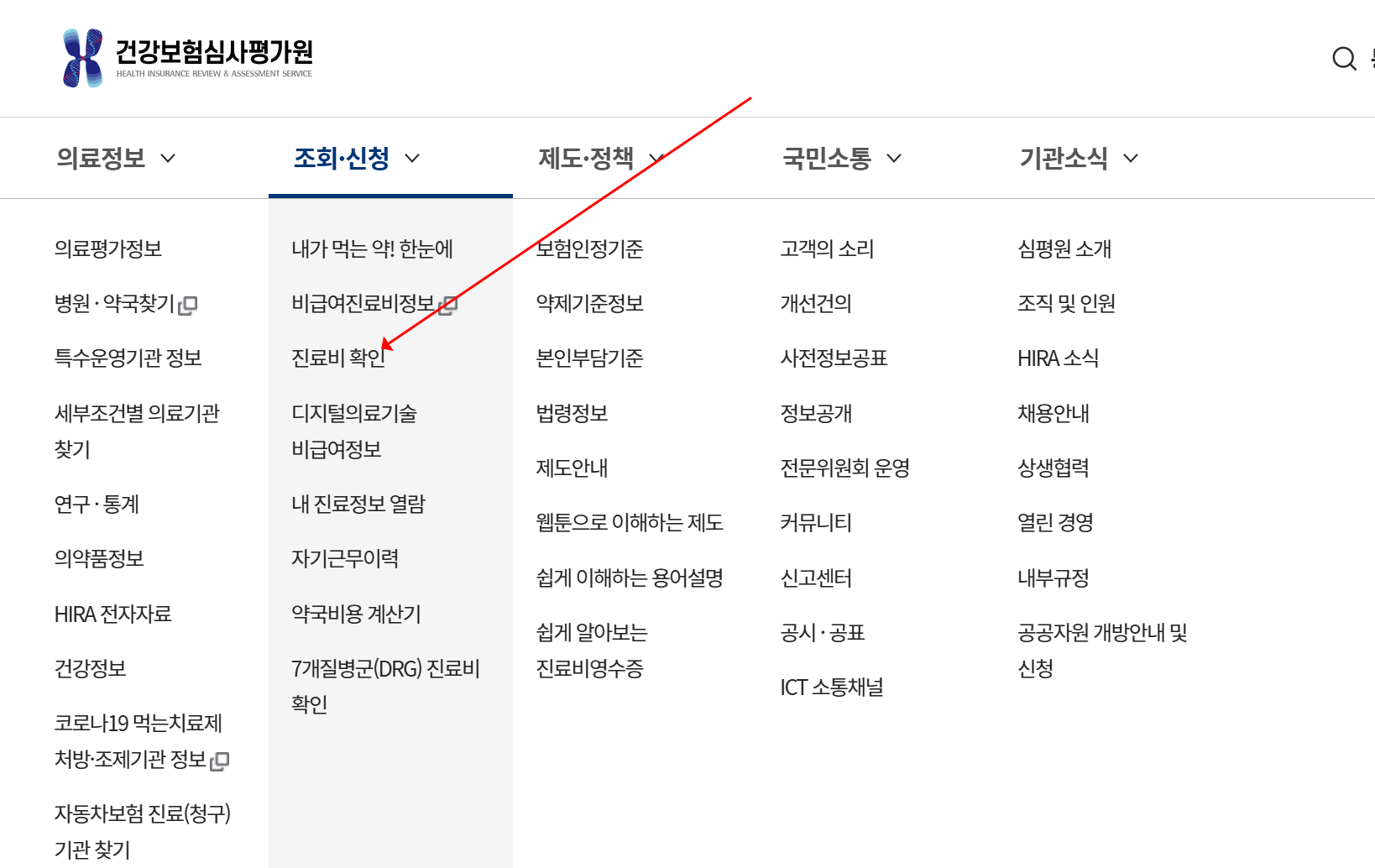This screenshot has width=1375, height=868.
Task: Click 고객의 소리 link
Action: [x=827, y=249]
